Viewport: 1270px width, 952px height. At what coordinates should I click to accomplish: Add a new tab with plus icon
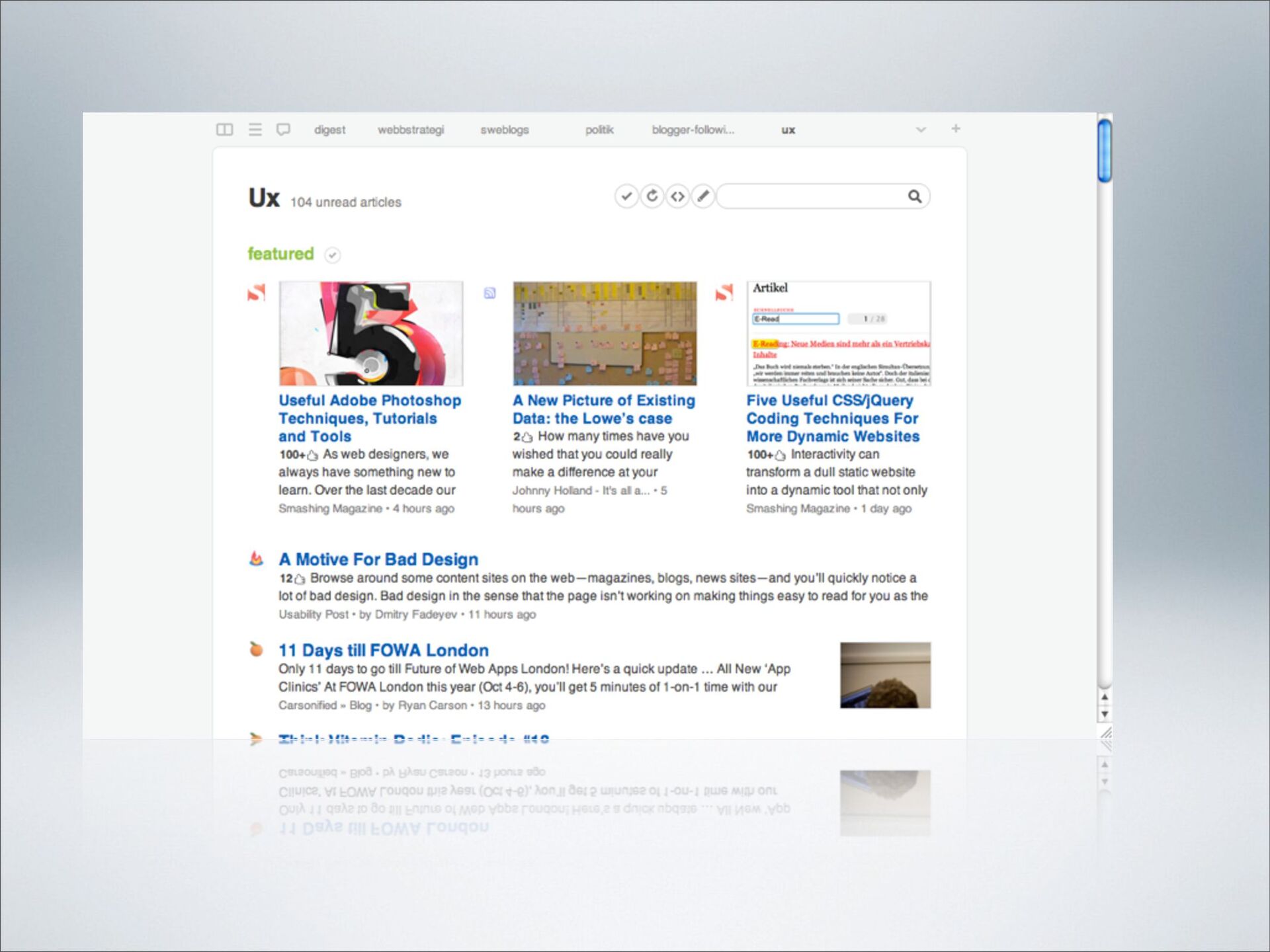tap(955, 129)
